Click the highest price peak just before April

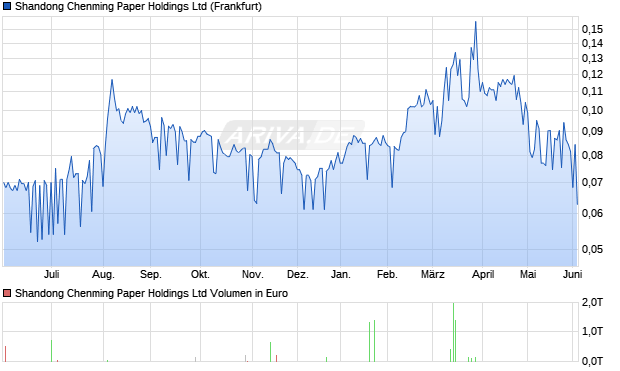point(476,22)
